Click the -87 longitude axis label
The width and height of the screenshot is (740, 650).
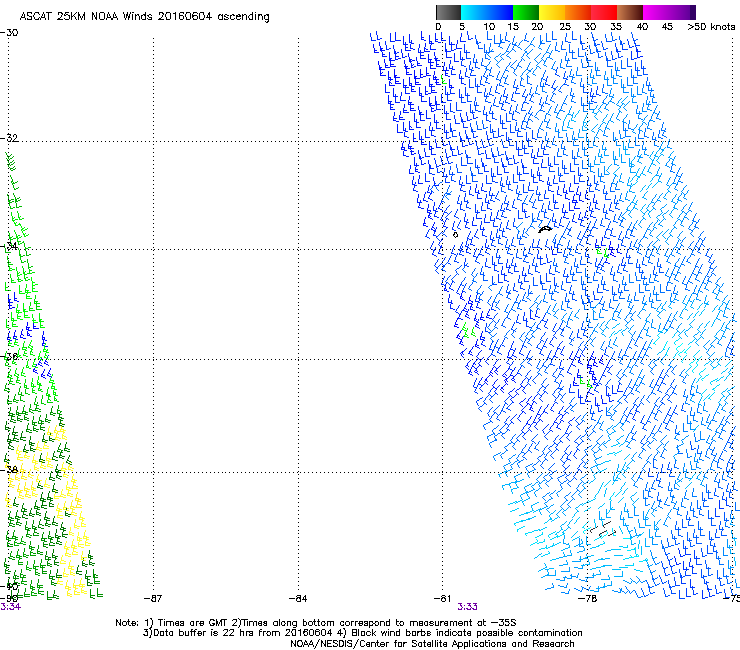pyautogui.click(x=153, y=599)
